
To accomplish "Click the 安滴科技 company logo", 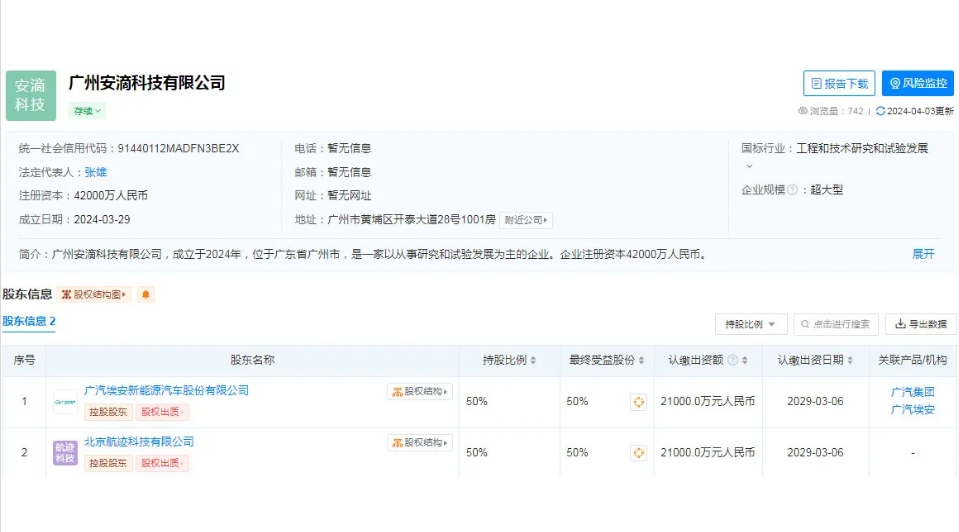I will pos(31,95).
